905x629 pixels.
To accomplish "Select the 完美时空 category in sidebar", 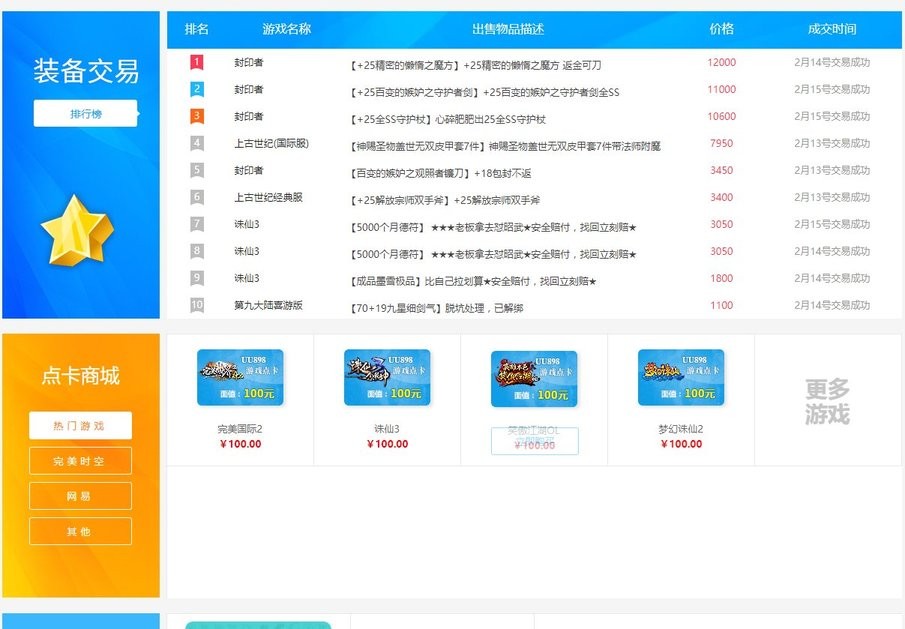I will pyautogui.click(x=80, y=461).
